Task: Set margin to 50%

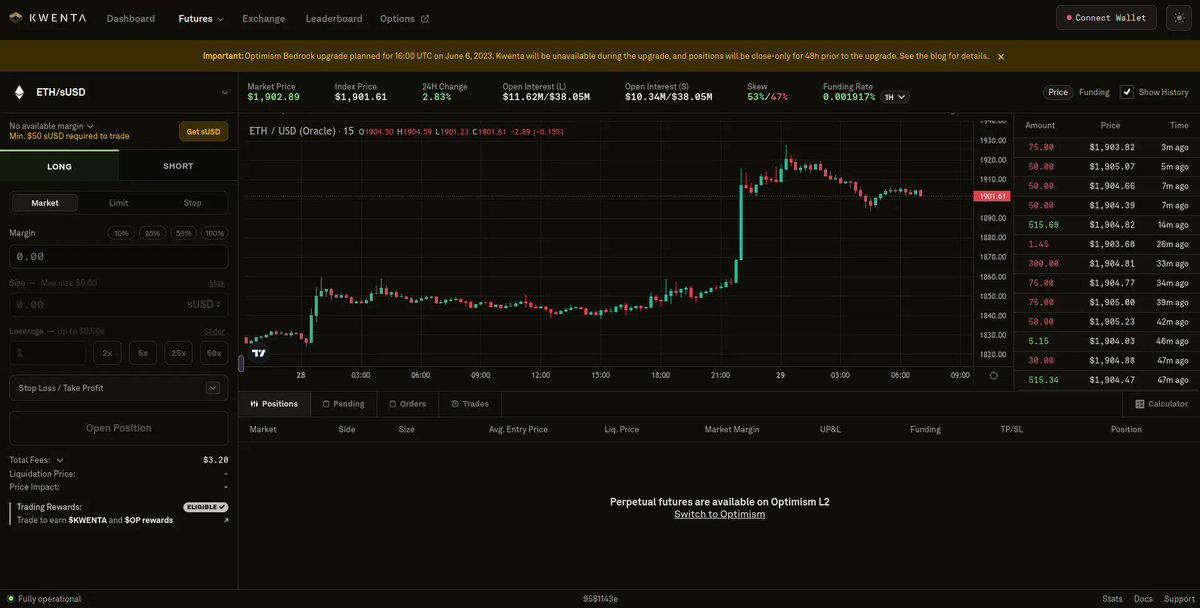Action: (x=183, y=233)
